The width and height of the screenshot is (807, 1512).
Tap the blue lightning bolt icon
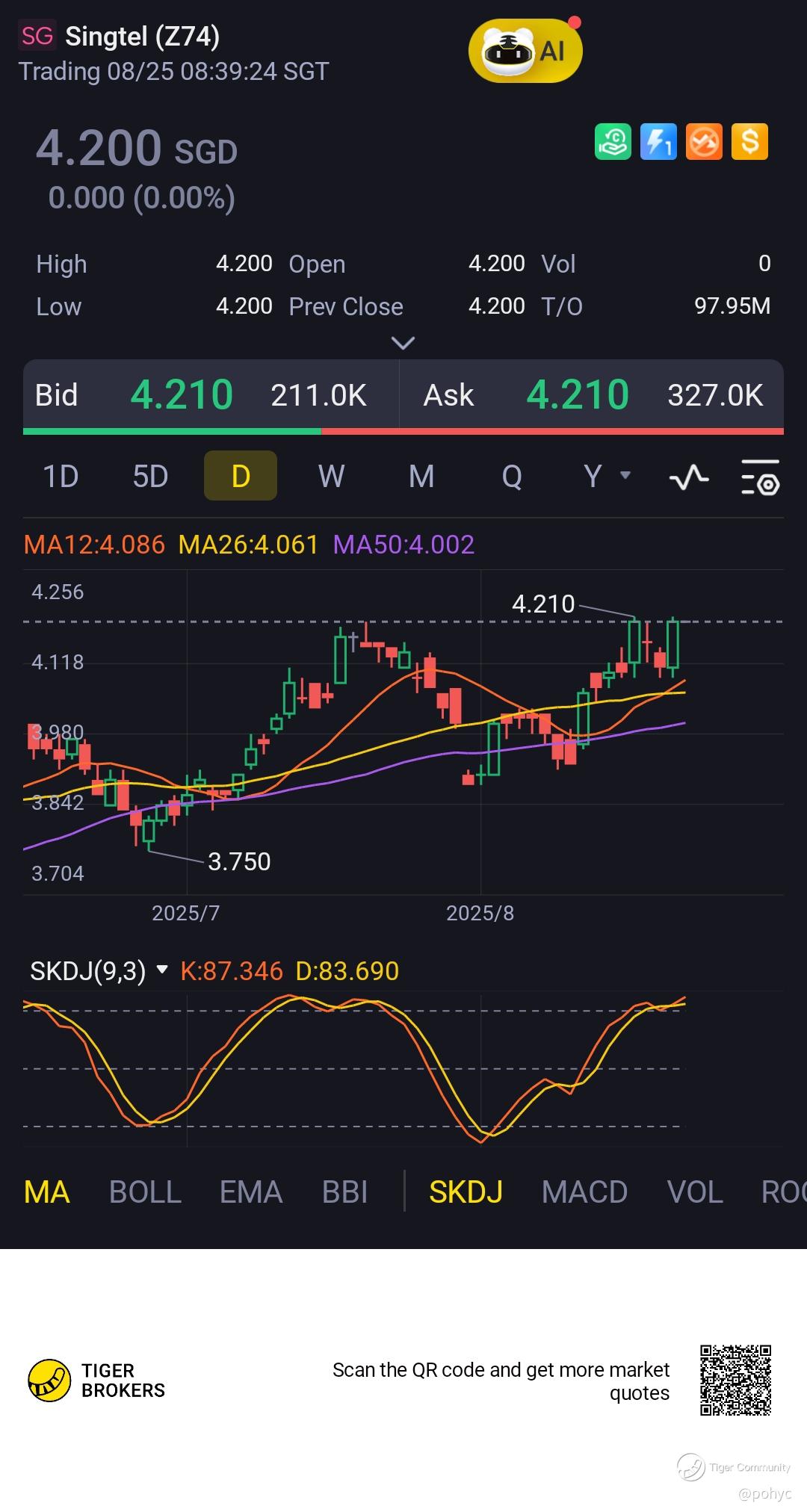[658, 141]
